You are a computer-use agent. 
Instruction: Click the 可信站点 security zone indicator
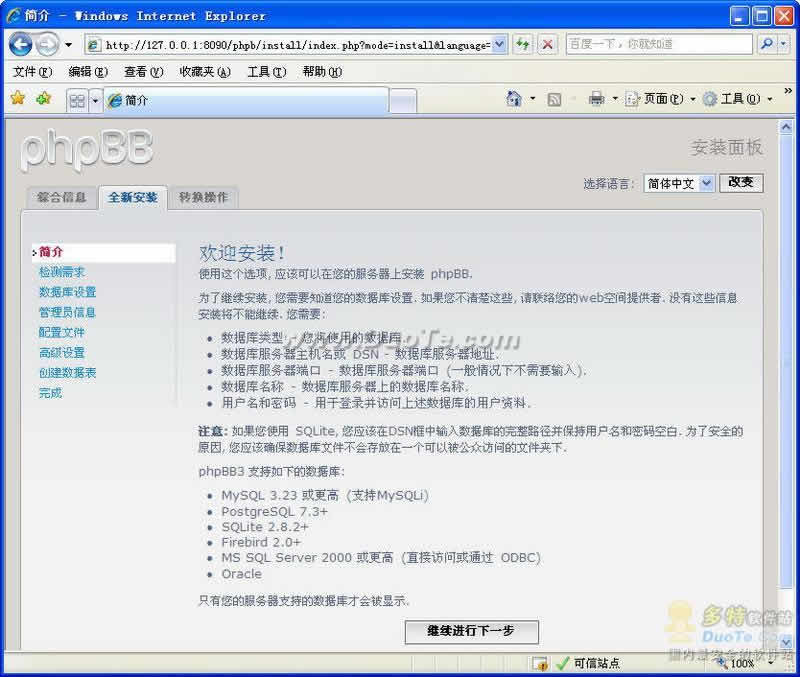(x=588, y=663)
